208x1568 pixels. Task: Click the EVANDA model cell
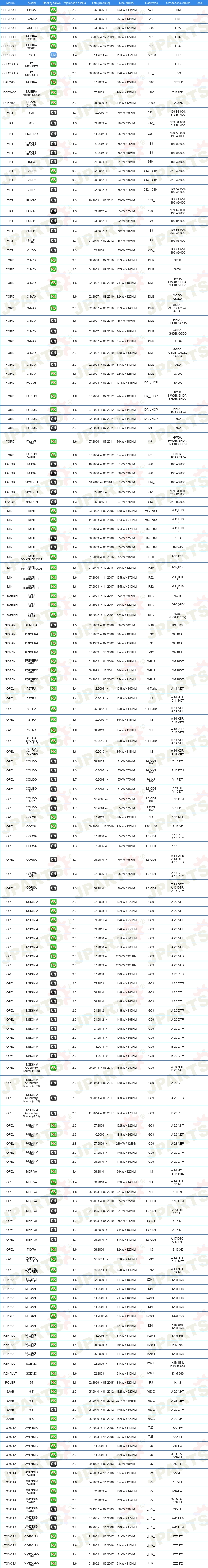[32, 19]
